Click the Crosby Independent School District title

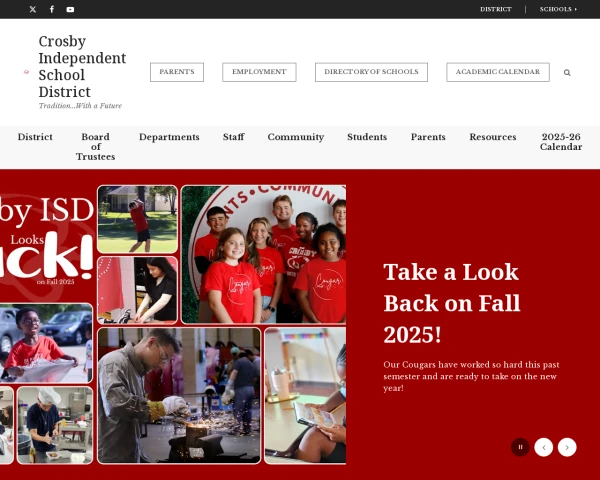(x=82, y=67)
